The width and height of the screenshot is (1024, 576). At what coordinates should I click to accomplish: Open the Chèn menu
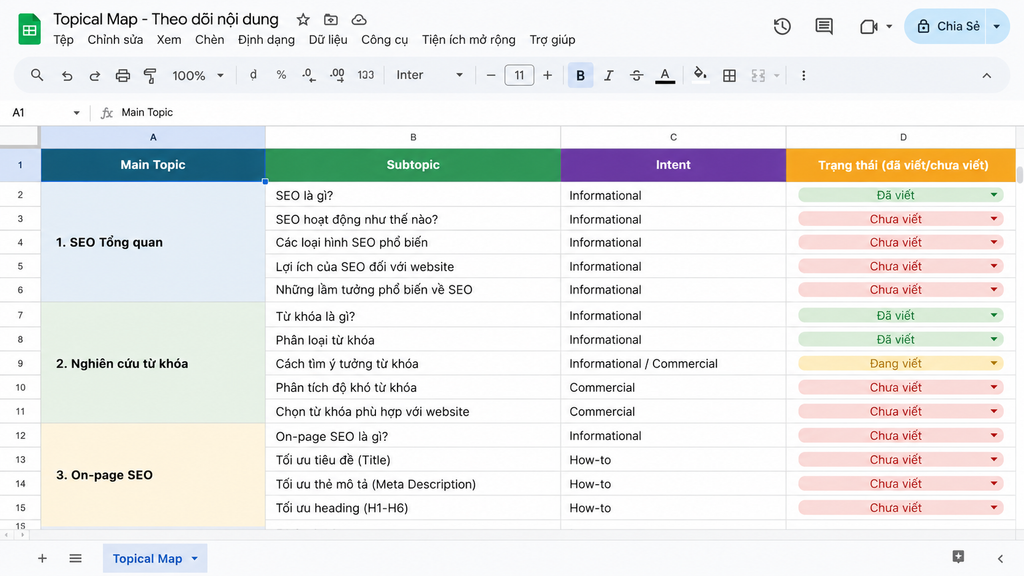click(210, 40)
